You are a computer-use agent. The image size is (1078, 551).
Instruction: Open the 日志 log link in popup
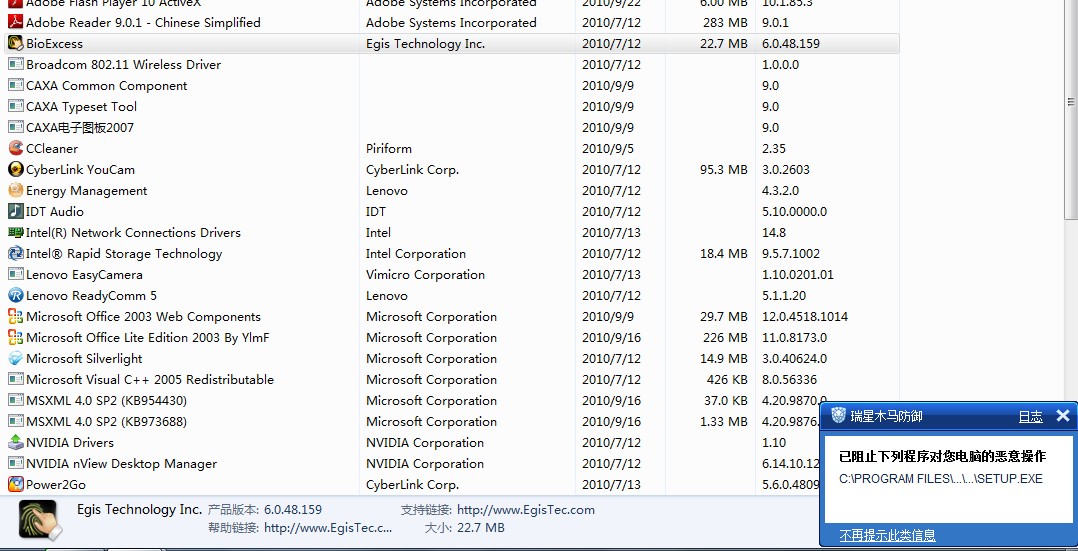click(x=1030, y=416)
